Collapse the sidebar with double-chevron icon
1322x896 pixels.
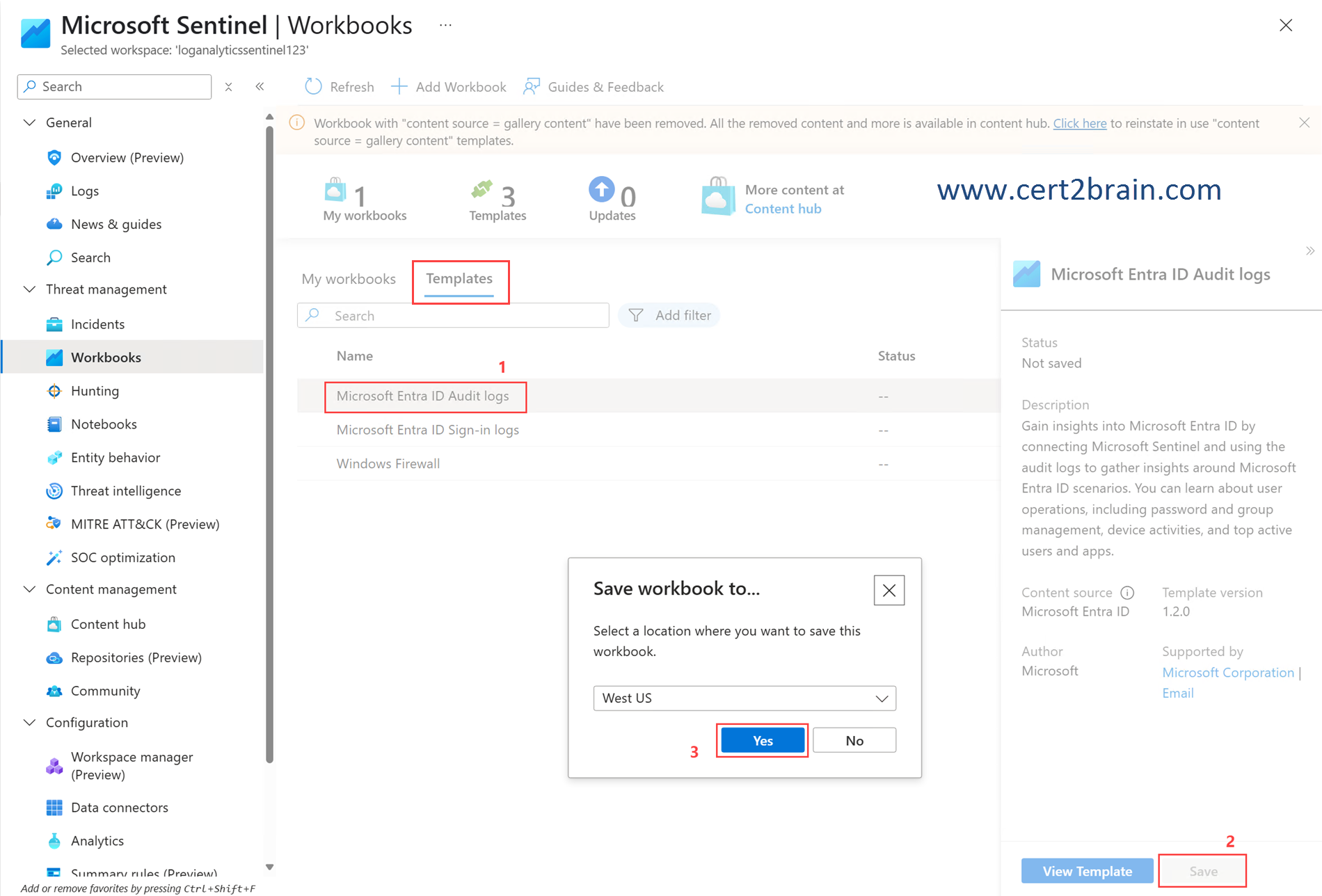[260, 86]
